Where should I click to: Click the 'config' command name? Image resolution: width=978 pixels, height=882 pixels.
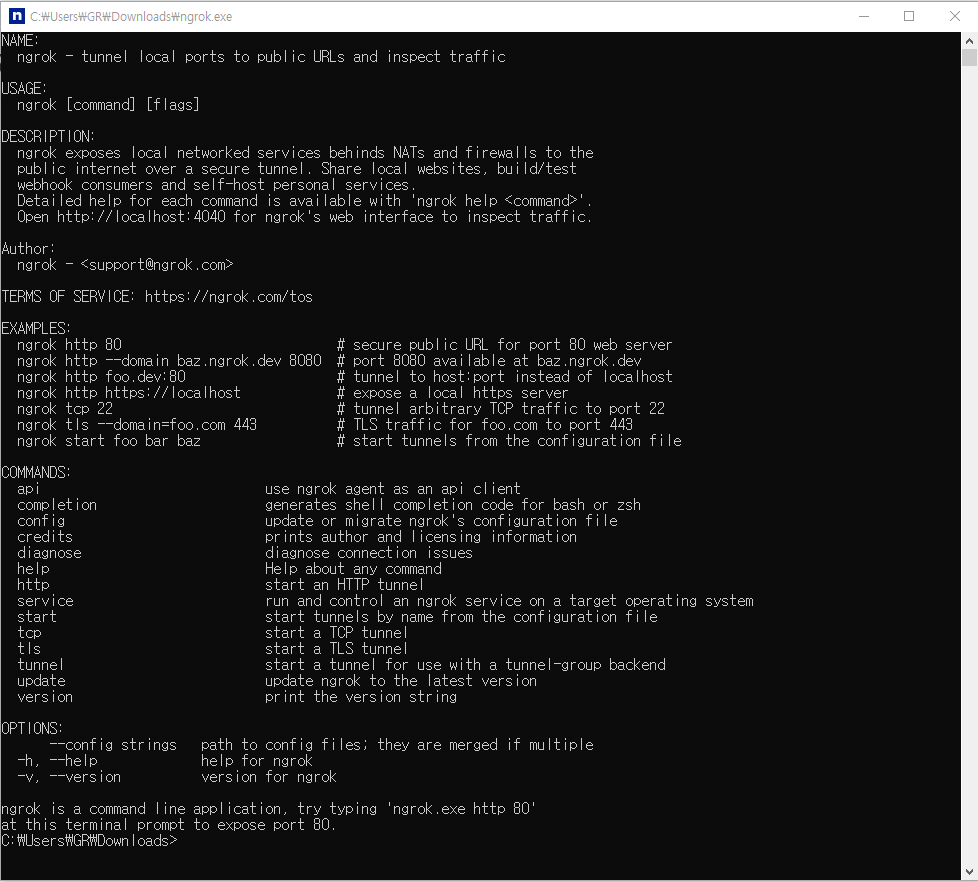click(41, 521)
